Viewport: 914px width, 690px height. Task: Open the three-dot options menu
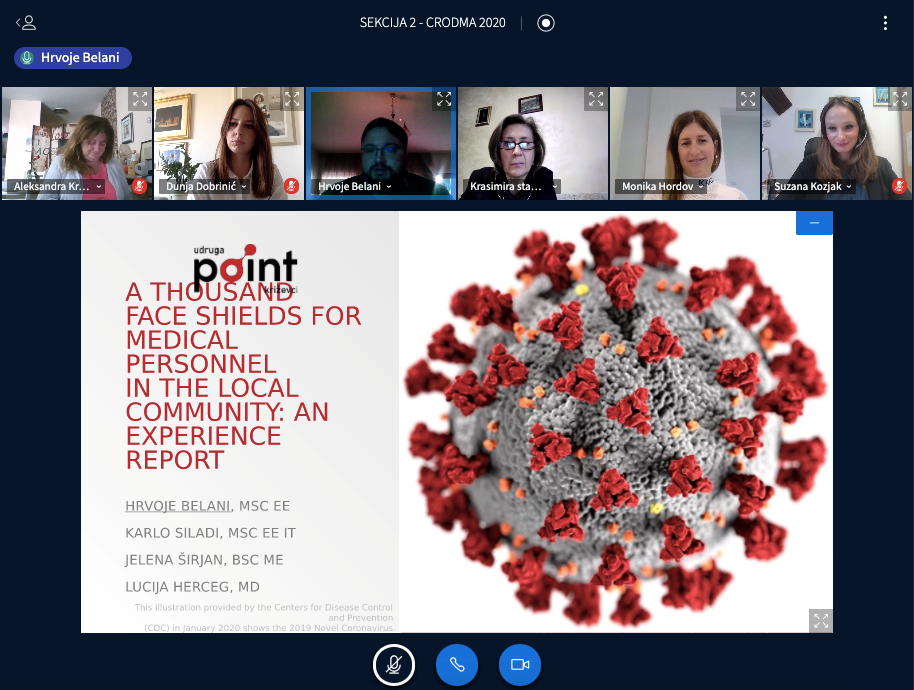(x=885, y=23)
